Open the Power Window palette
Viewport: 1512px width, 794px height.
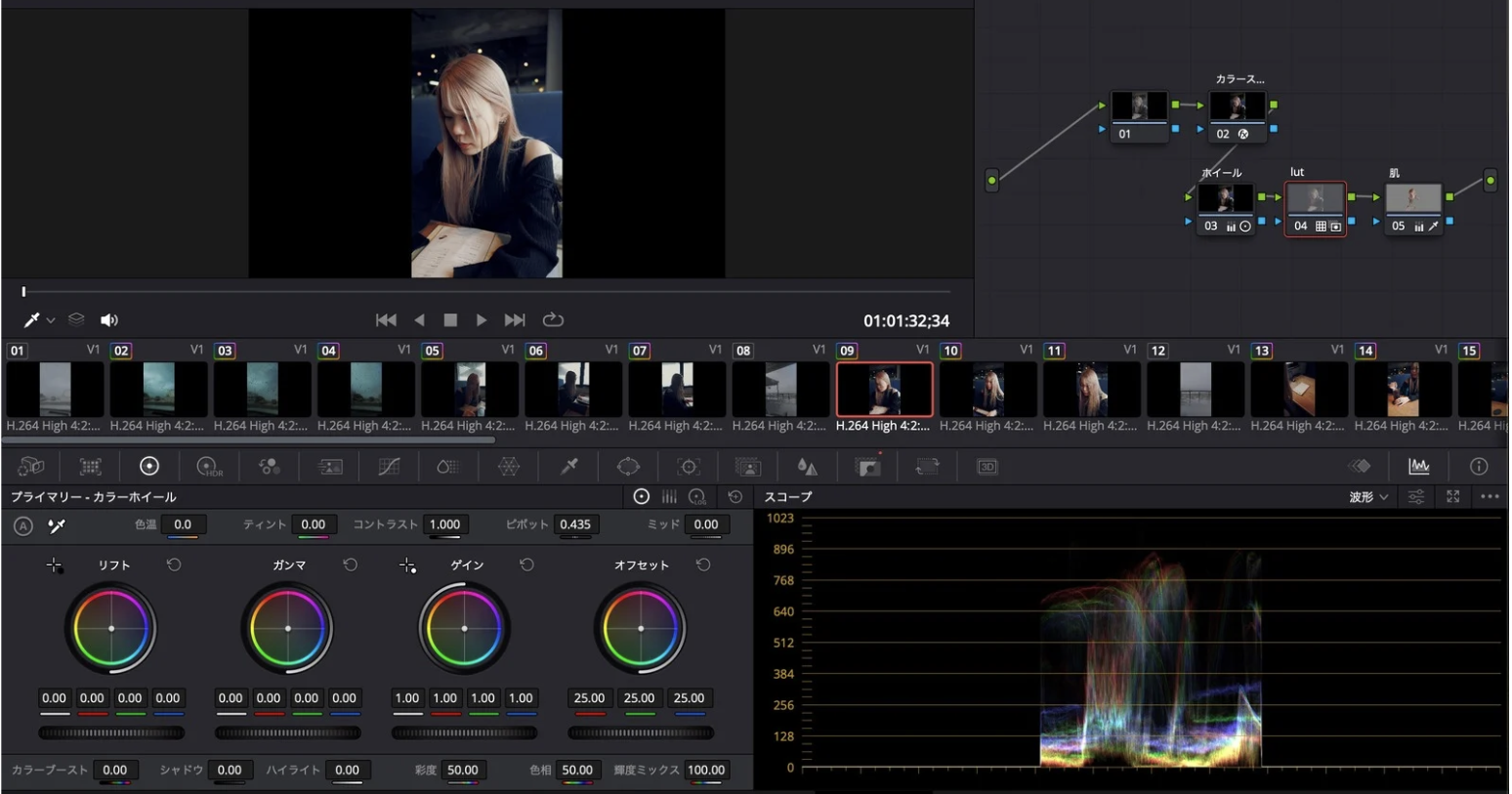pyautogui.click(x=628, y=467)
